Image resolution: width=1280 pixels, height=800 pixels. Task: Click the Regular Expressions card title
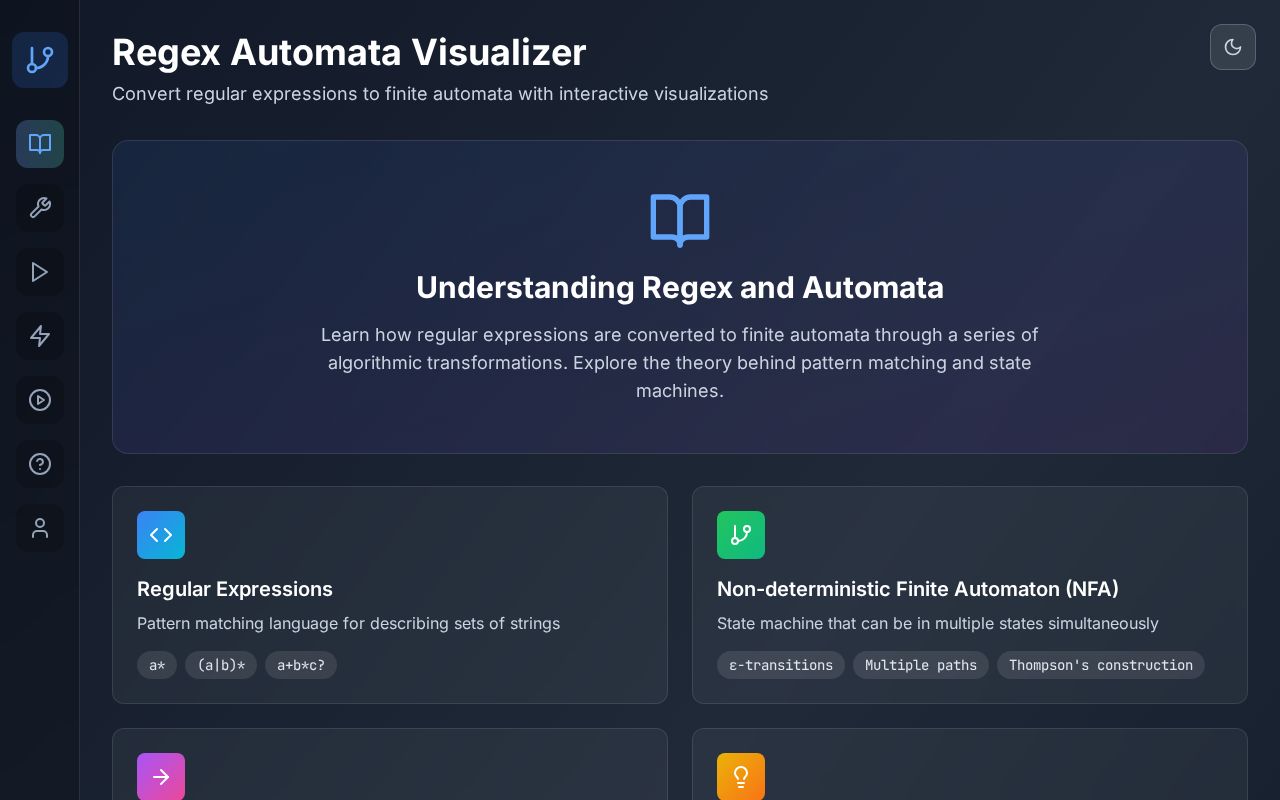click(x=235, y=589)
